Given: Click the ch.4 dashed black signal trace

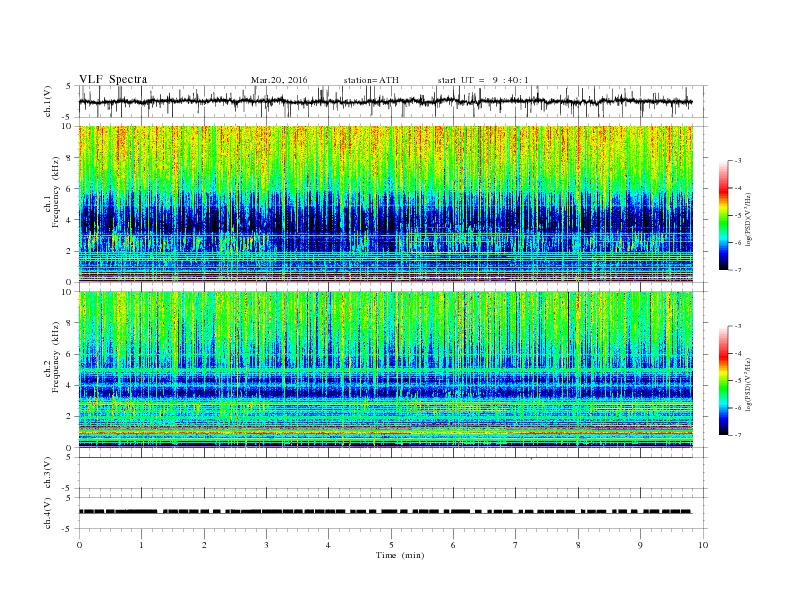Looking at the screenshot, I should tap(385, 512).
